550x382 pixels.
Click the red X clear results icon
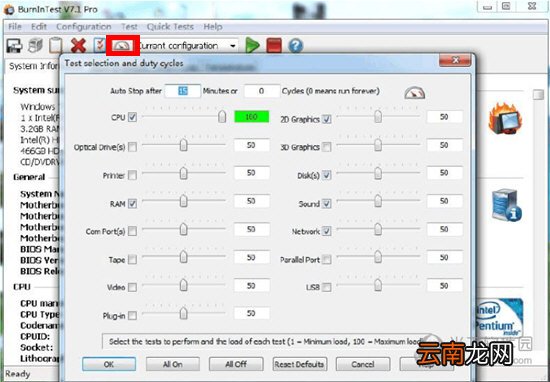click(x=78, y=46)
